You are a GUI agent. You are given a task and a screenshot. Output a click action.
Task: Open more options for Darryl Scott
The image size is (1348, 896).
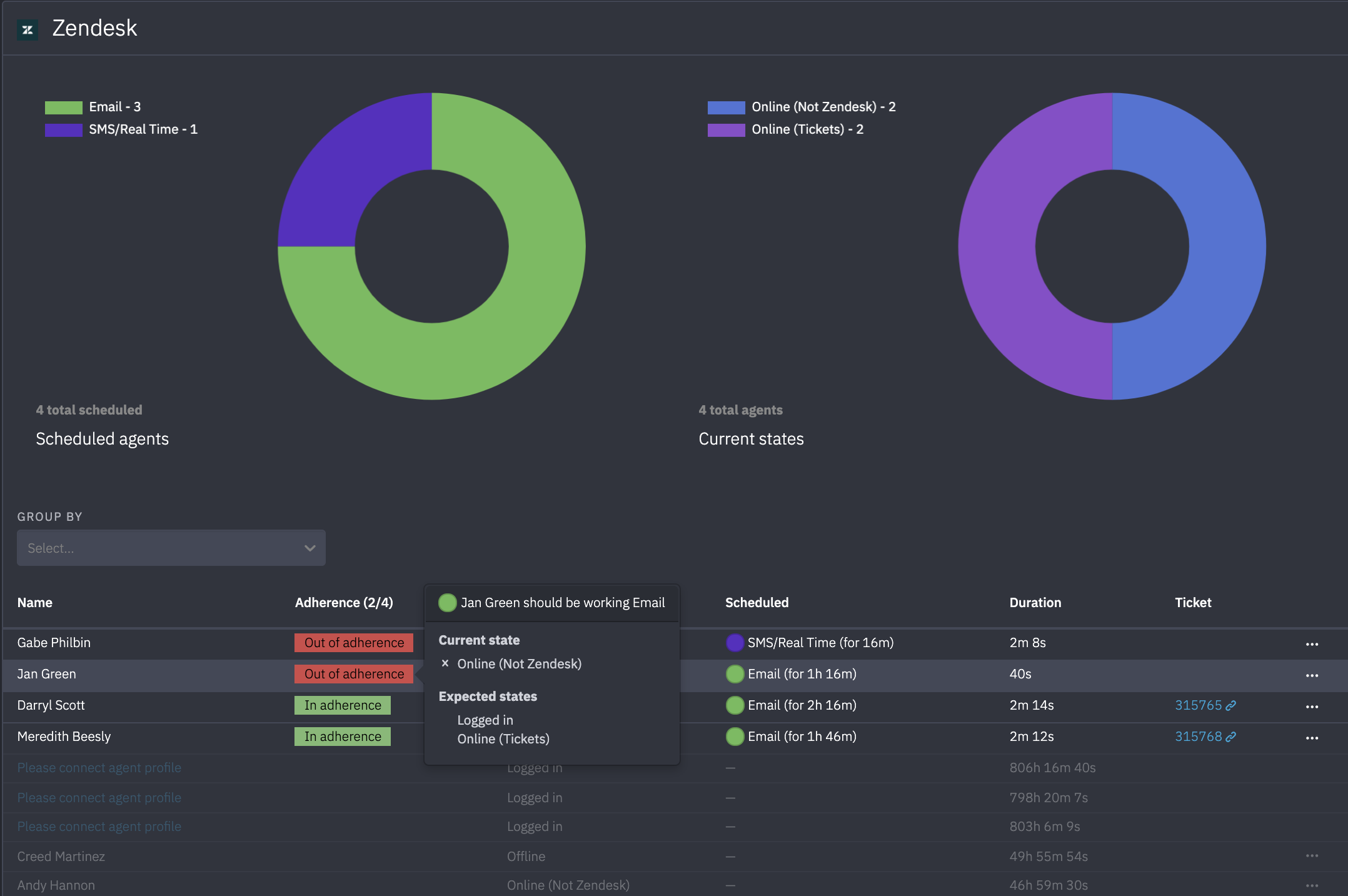(1312, 707)
